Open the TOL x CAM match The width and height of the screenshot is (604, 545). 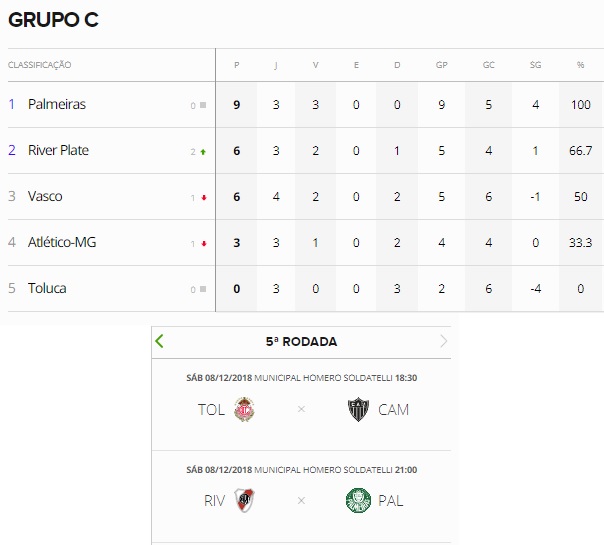click(301, 409)
